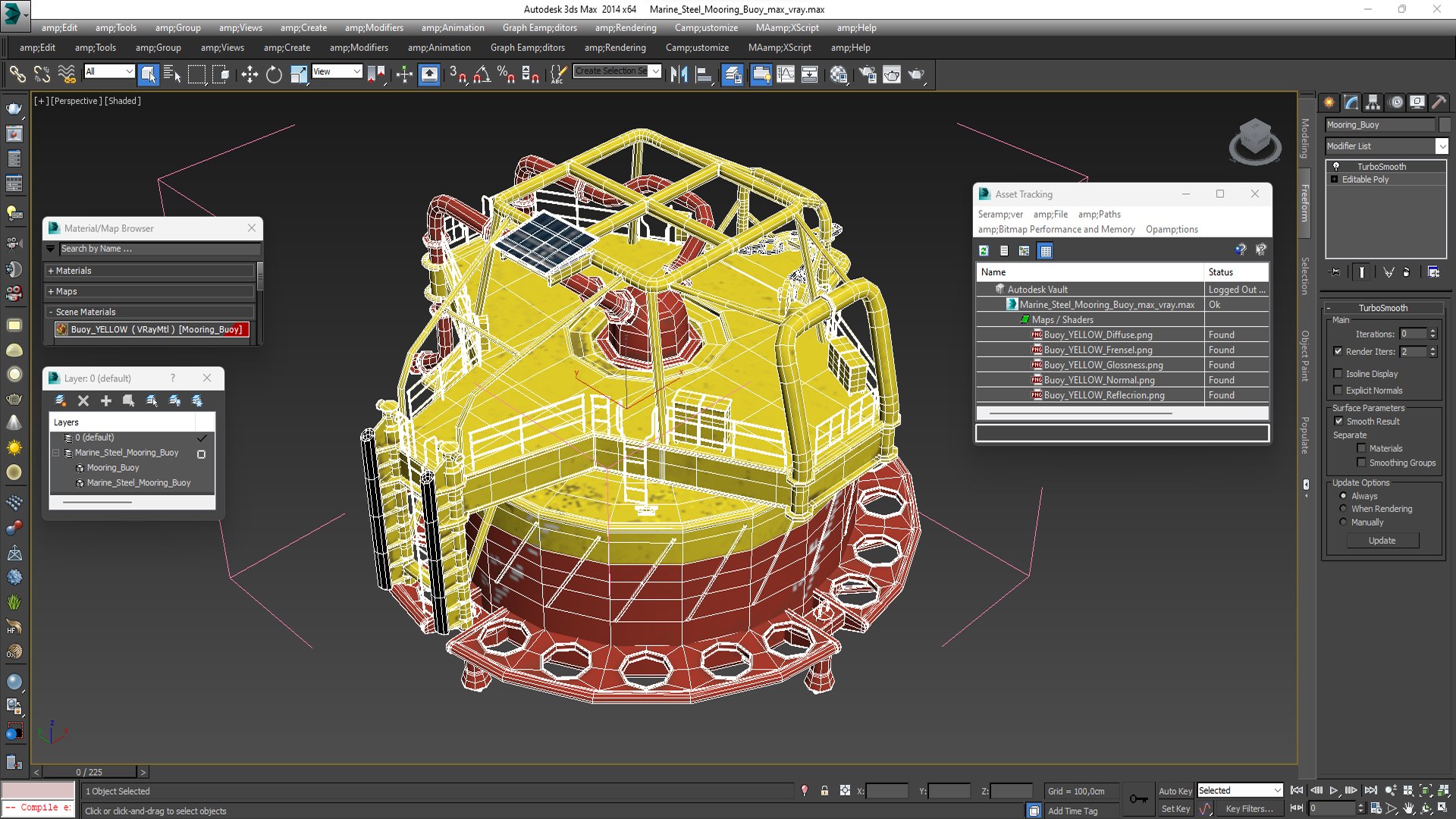Click the Update button in TurboSmooth
Viewport: 1456px width, 819px height.
(x=1382, y=541)
